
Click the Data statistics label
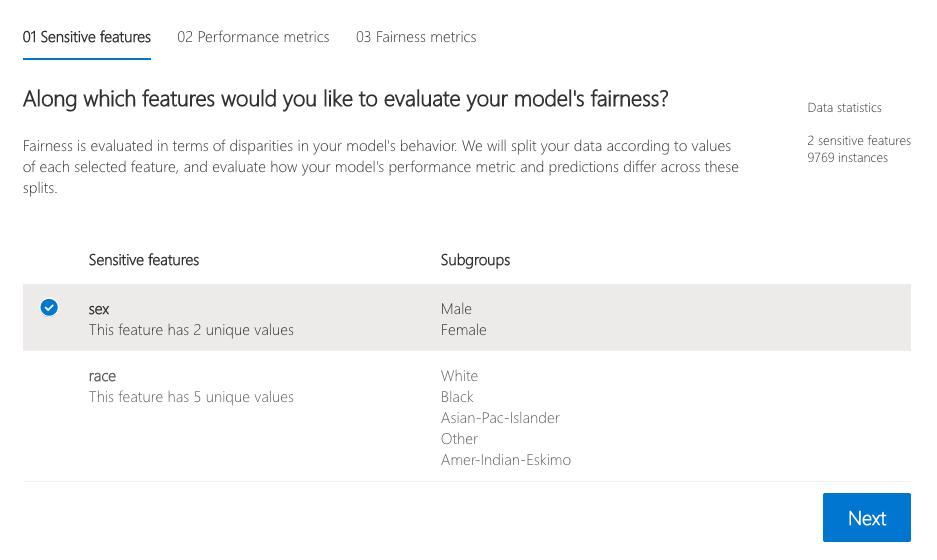pyautogui.click(x=844, y=108)
